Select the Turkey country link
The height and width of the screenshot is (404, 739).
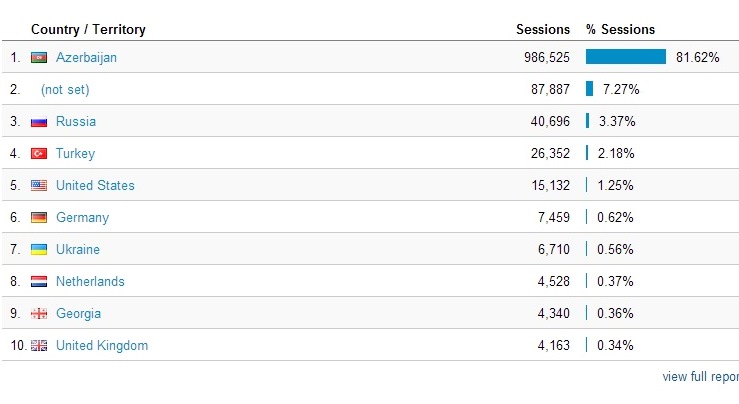pyautogui.click(x=75, y=154)
